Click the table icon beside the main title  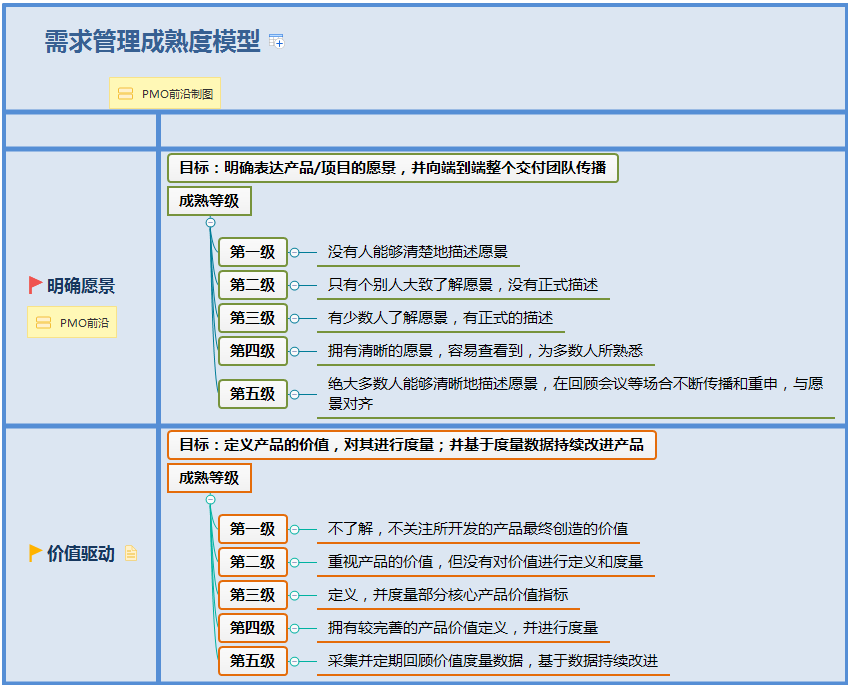[x=277, y=41]
